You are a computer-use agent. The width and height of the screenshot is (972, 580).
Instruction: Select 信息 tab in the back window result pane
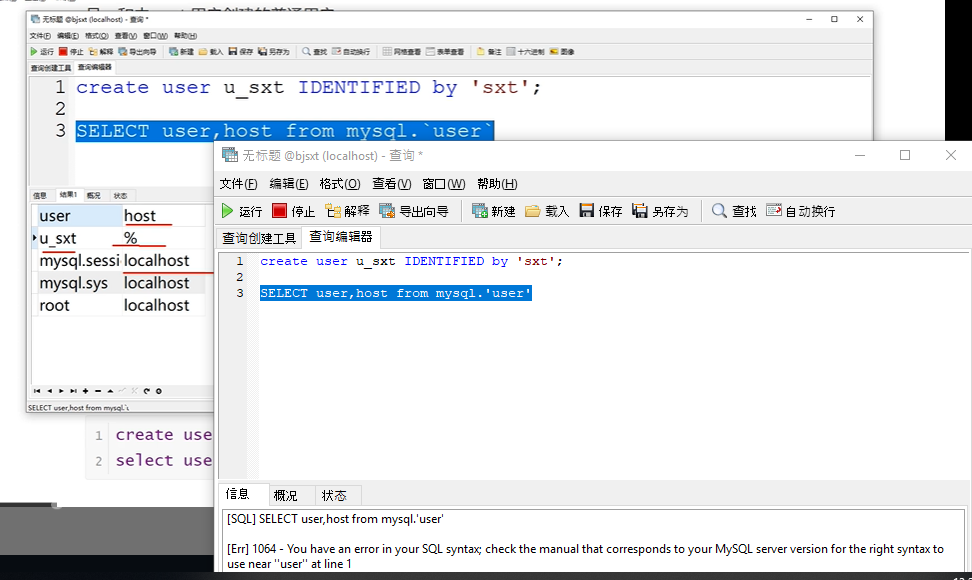coord(40,195)
